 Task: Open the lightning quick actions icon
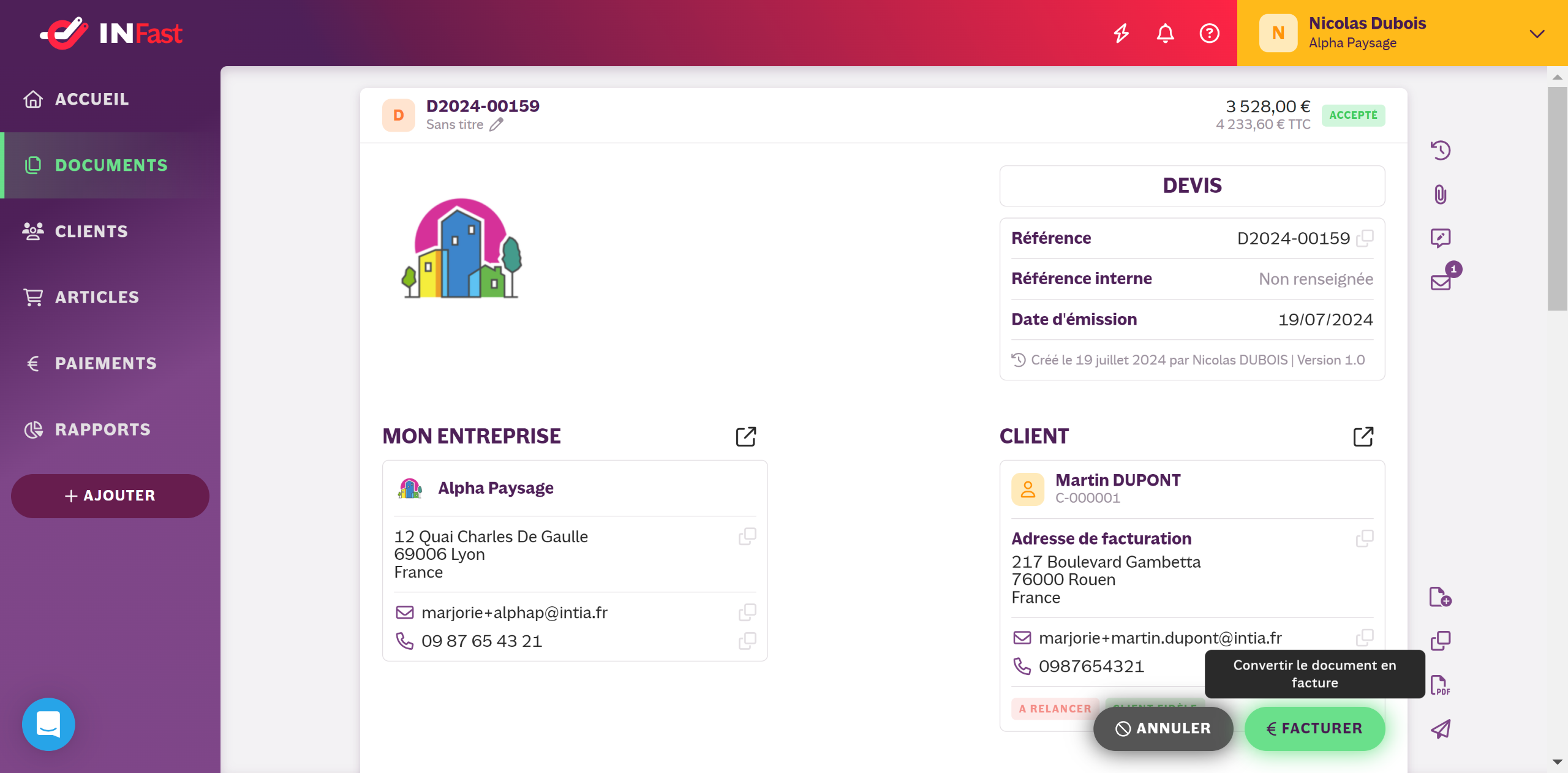click(x=1121, y=33)
